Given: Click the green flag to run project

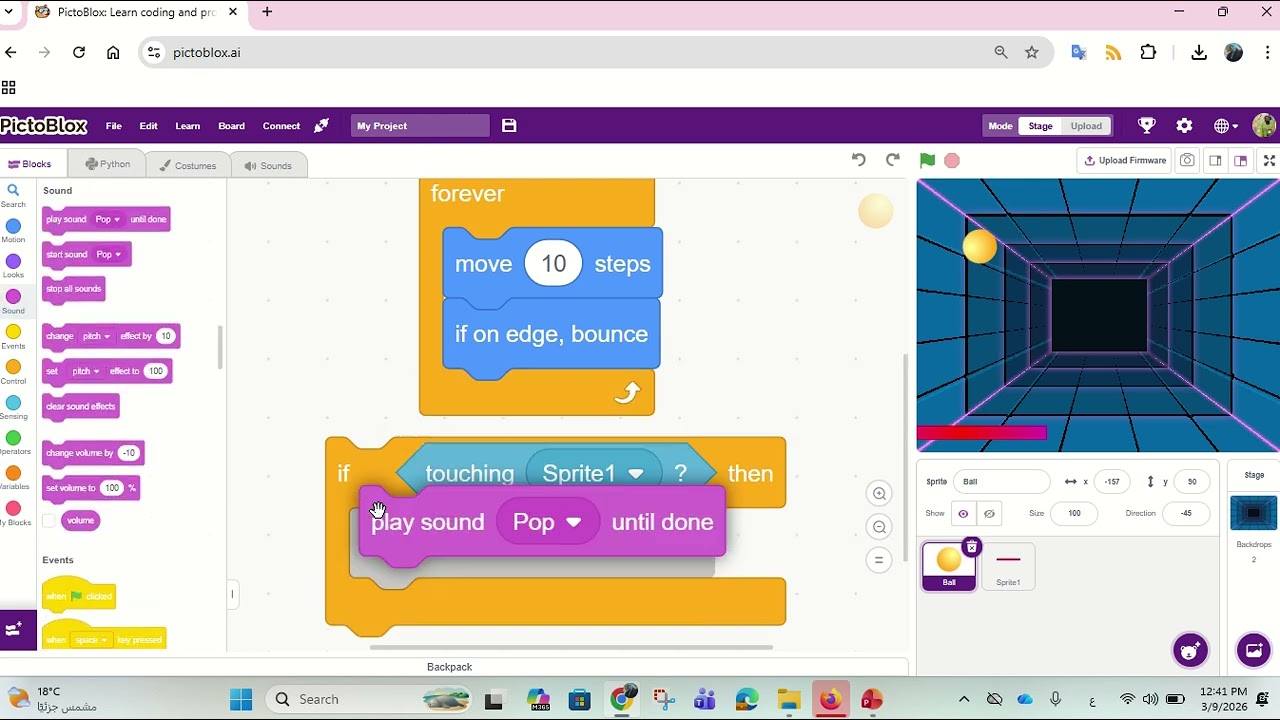Looking at the screenshot, I should (927, 160).
